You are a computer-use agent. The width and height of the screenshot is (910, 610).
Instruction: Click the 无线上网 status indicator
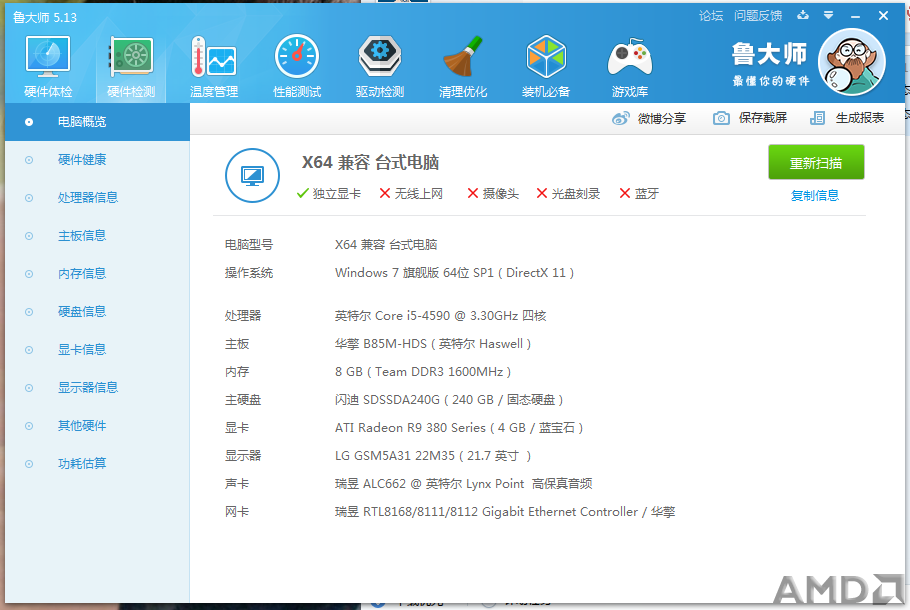pyautogui.click(x=411, y=194)
